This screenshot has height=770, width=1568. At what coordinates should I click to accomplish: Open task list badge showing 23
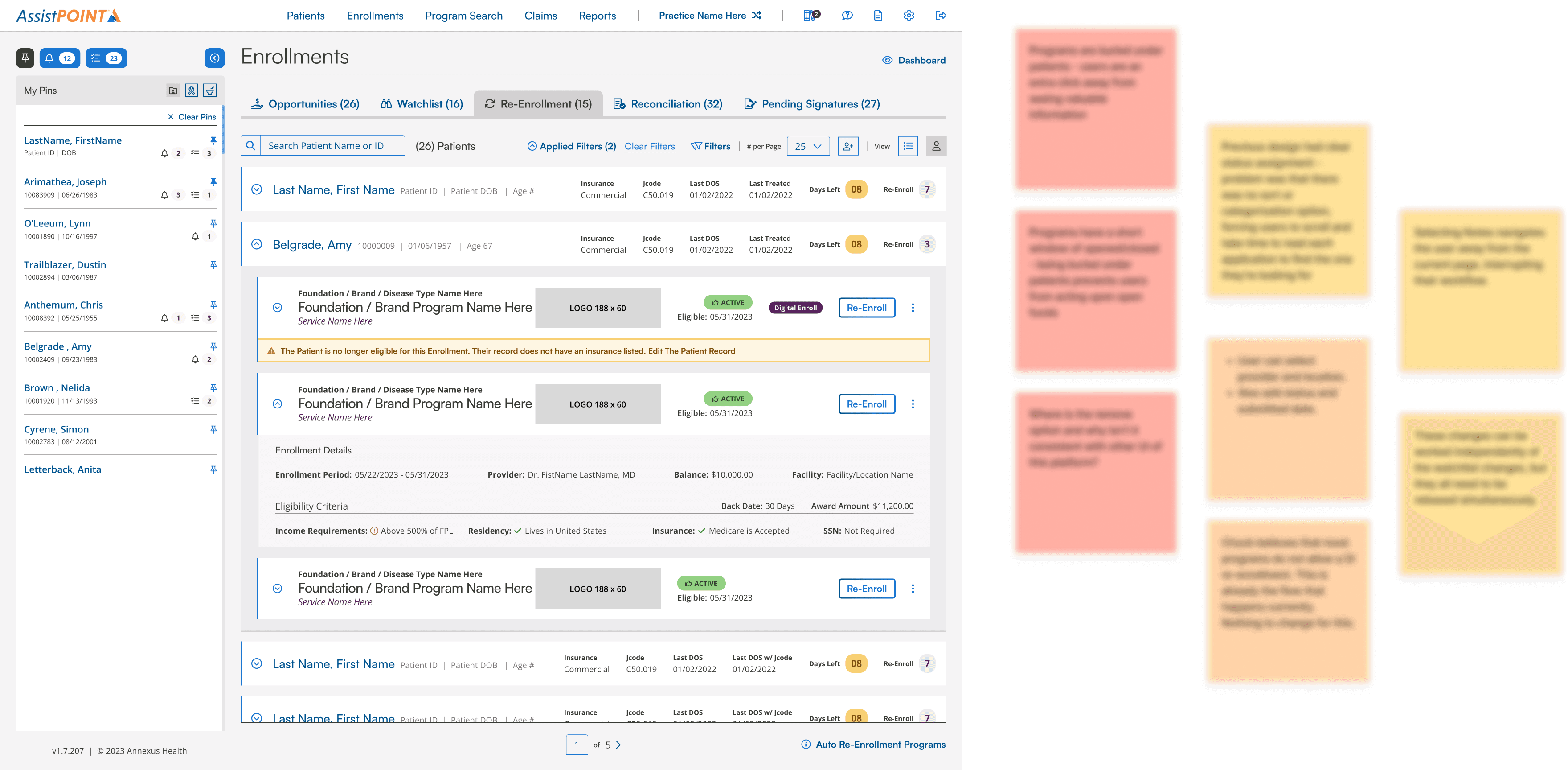106,58
